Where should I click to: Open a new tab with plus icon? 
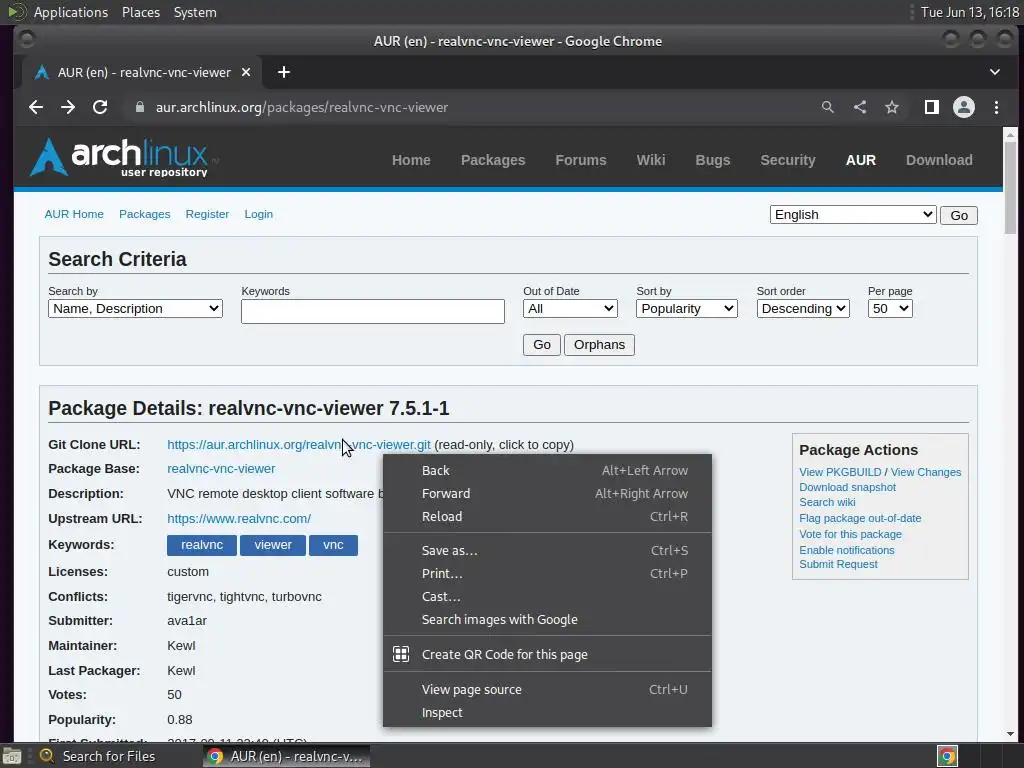283,72
